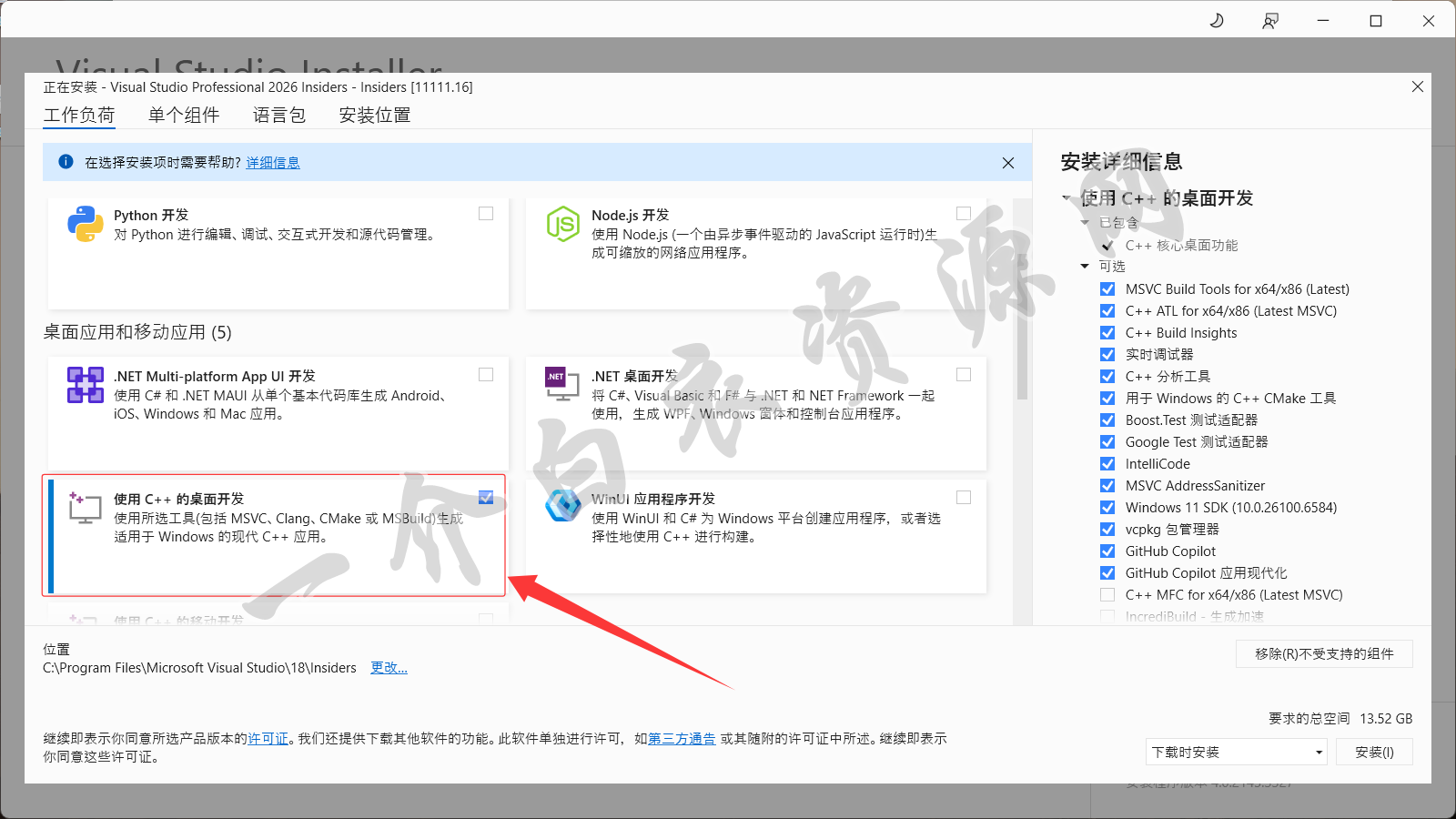Click the 更改... location link
The width and height of the screenshot is (1456, 819).
pos(389,668)
